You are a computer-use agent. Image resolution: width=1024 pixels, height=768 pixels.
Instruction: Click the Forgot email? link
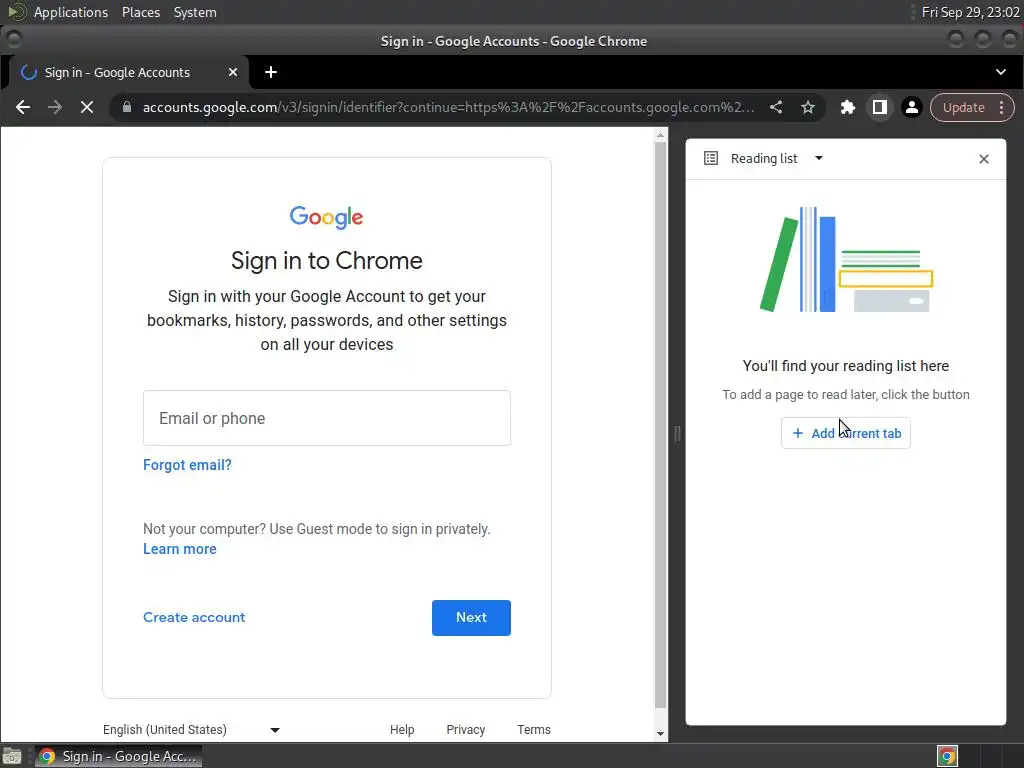pos(187,465)
